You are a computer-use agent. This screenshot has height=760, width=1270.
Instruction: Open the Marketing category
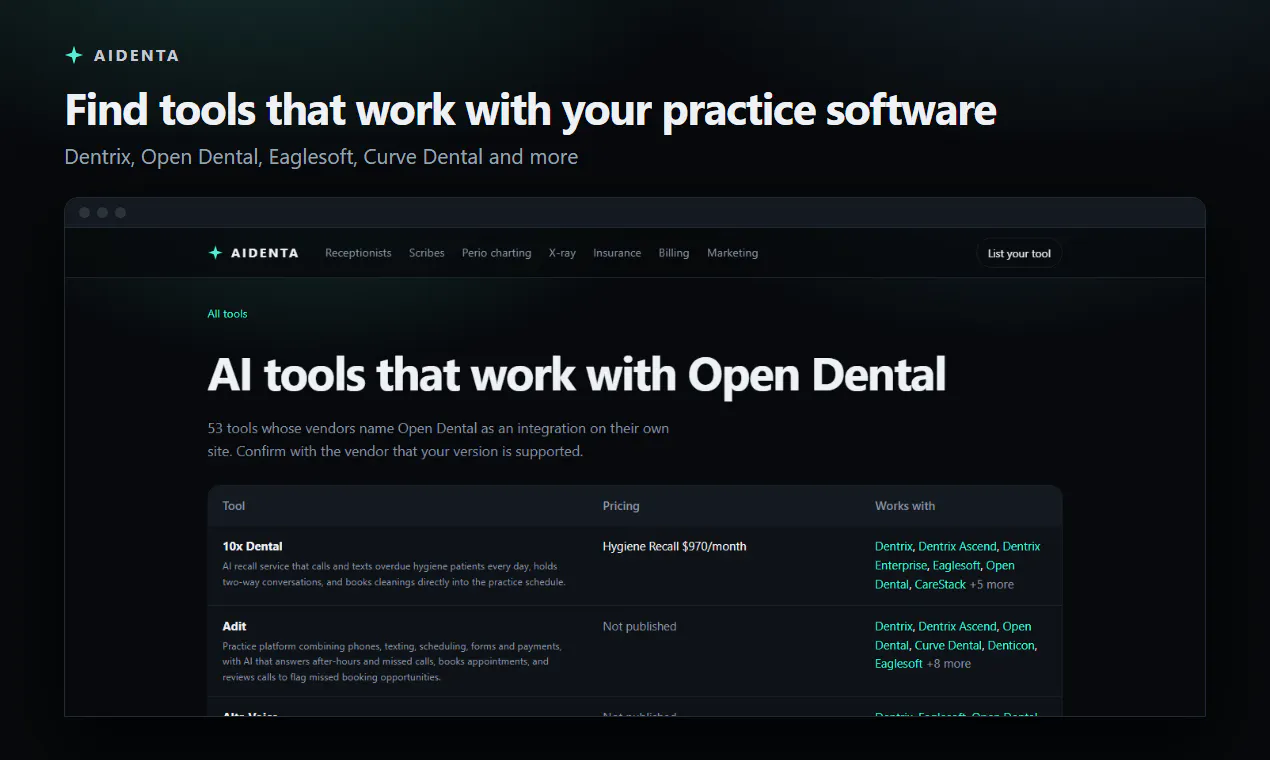click(x=733, y=253)
